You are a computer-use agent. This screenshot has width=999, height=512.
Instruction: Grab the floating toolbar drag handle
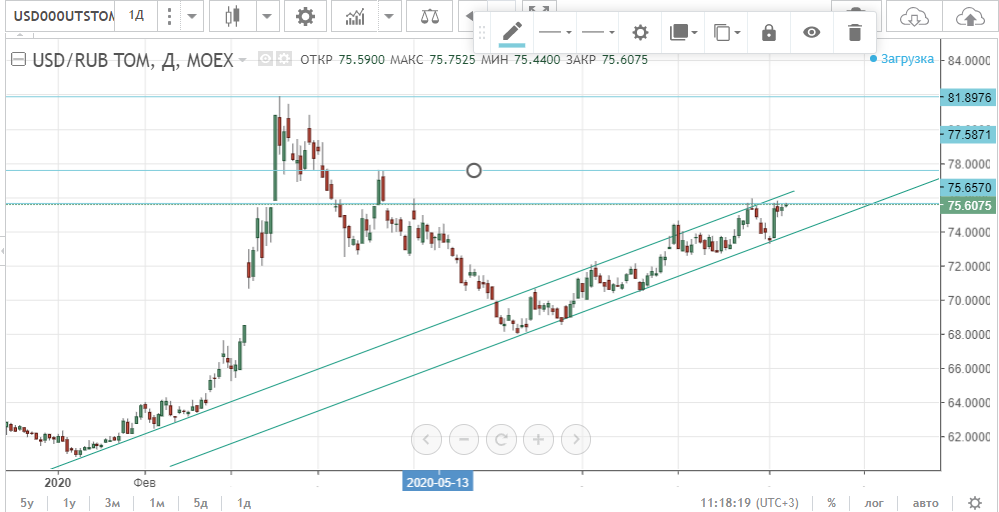(x=482, y=32)
